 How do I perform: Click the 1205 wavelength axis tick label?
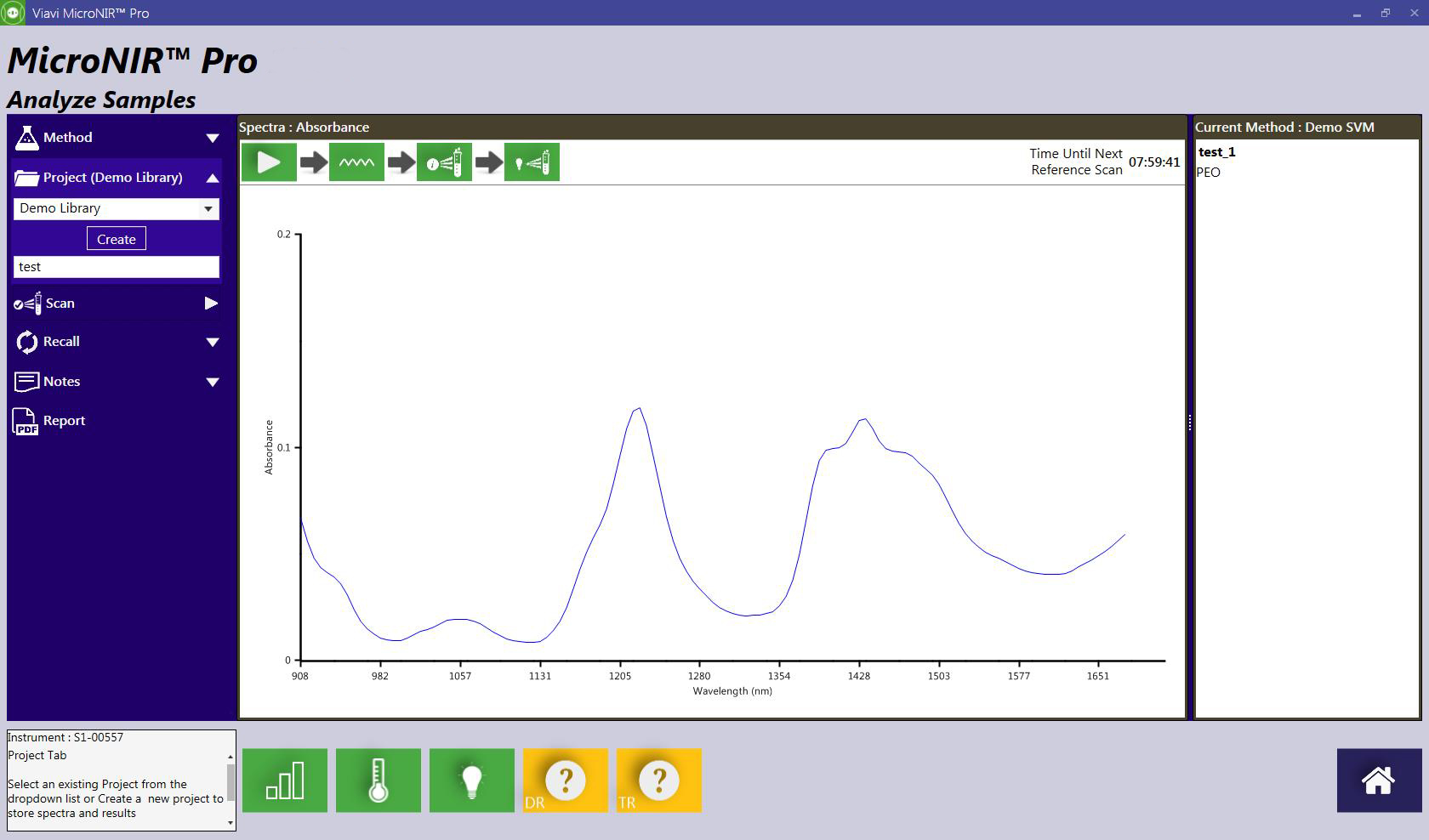point(619,676)
